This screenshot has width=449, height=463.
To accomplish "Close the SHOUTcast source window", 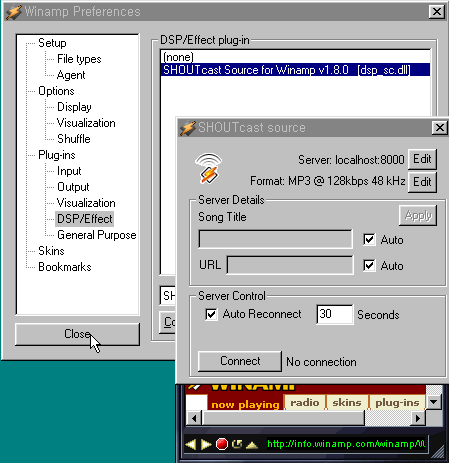I will click(x=439, y=127).
